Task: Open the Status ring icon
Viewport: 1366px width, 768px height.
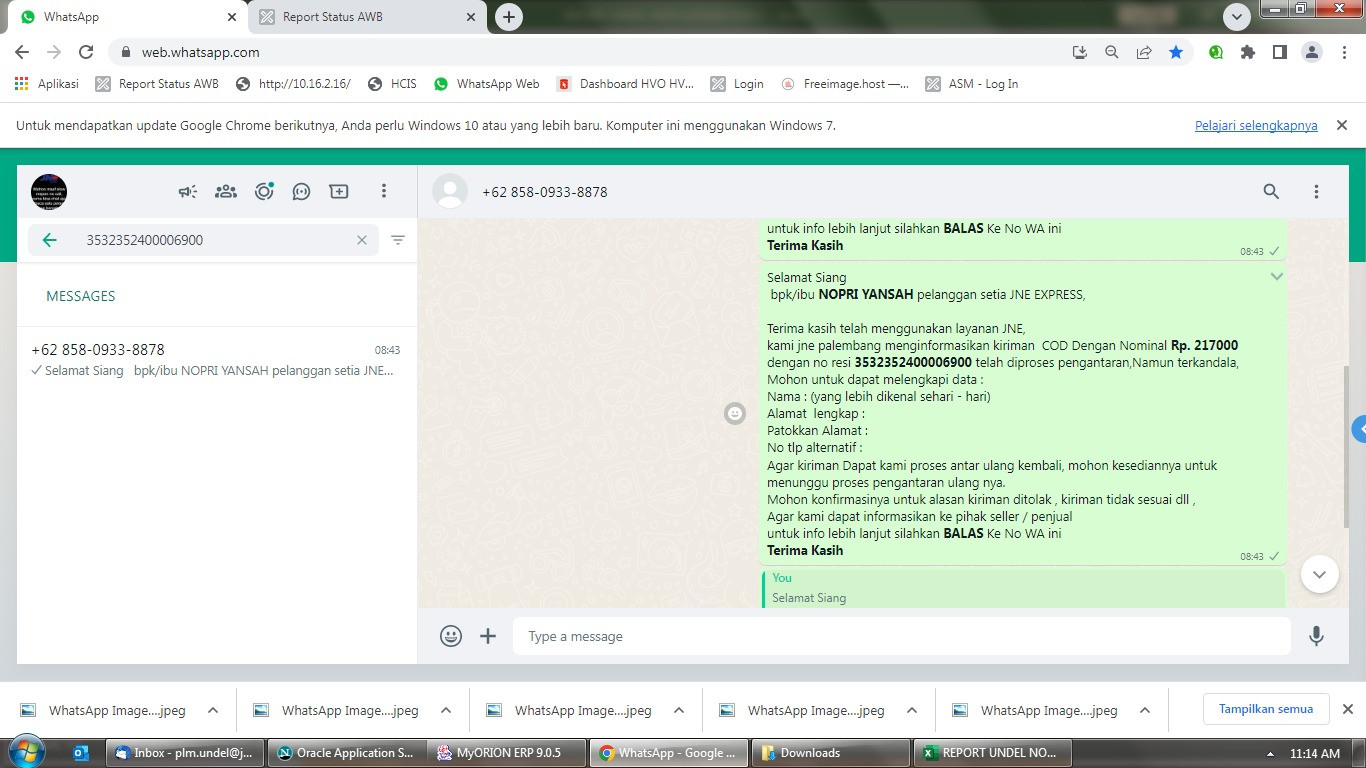Action: pos(264,191)
